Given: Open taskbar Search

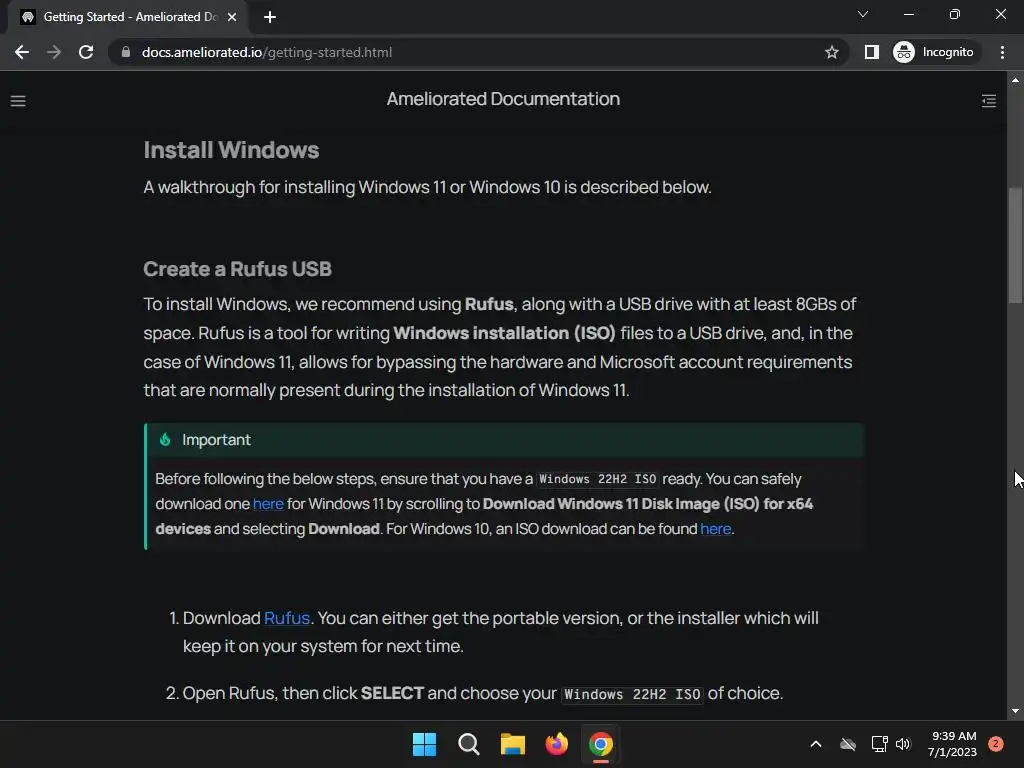Looking at the screenshot, I should coord(468,744).
